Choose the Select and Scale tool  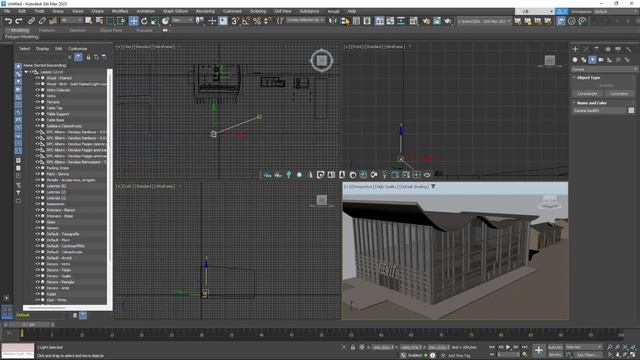pyautogui.click(x=155, y=21)
